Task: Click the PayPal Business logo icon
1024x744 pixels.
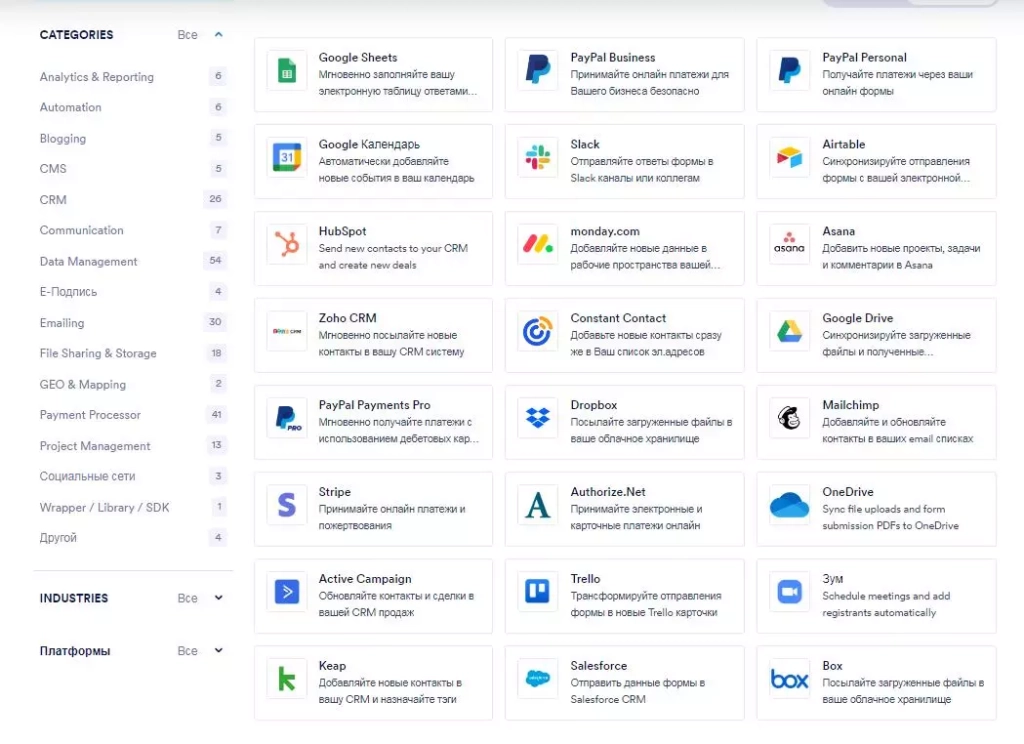Action: pos(537,69)
